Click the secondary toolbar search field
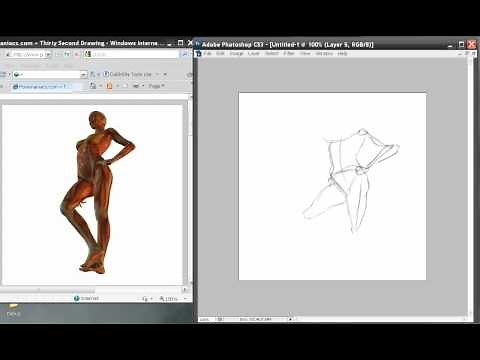The width and height of the screenshot is (480, 360). (x=50, y=74)
